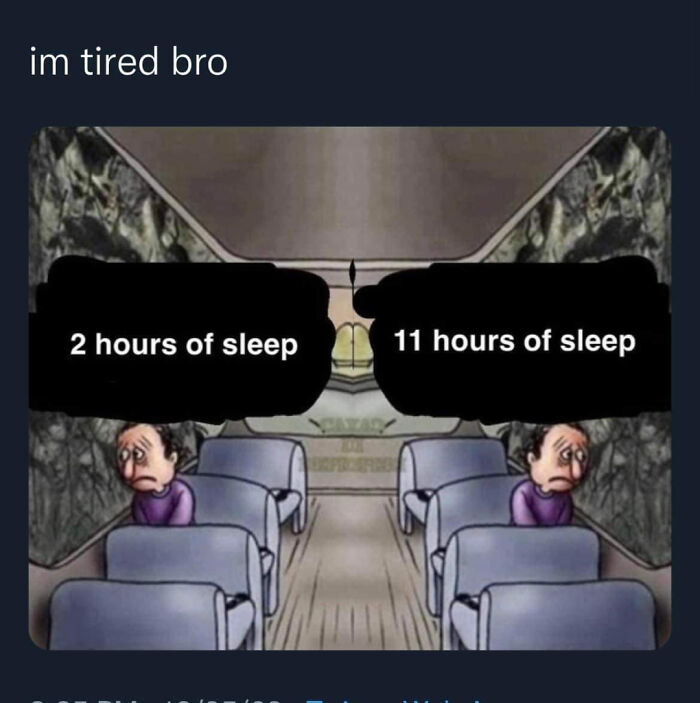Click the tweet timestamp at the bottom
The image size is (700, 703).
click(157, 700)
